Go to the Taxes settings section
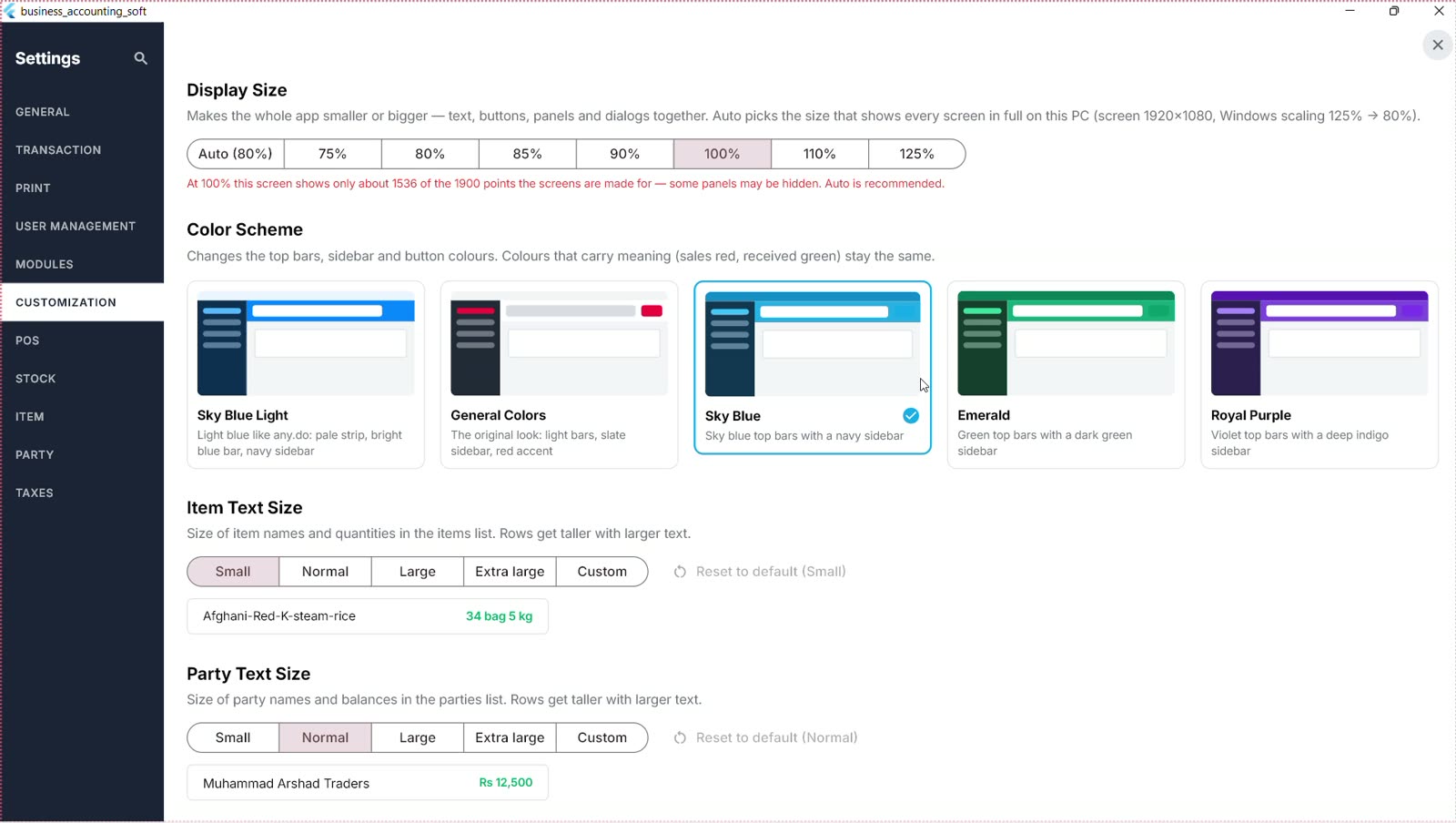The height and width of the screenshot is (823, 1456). [82, 493]
